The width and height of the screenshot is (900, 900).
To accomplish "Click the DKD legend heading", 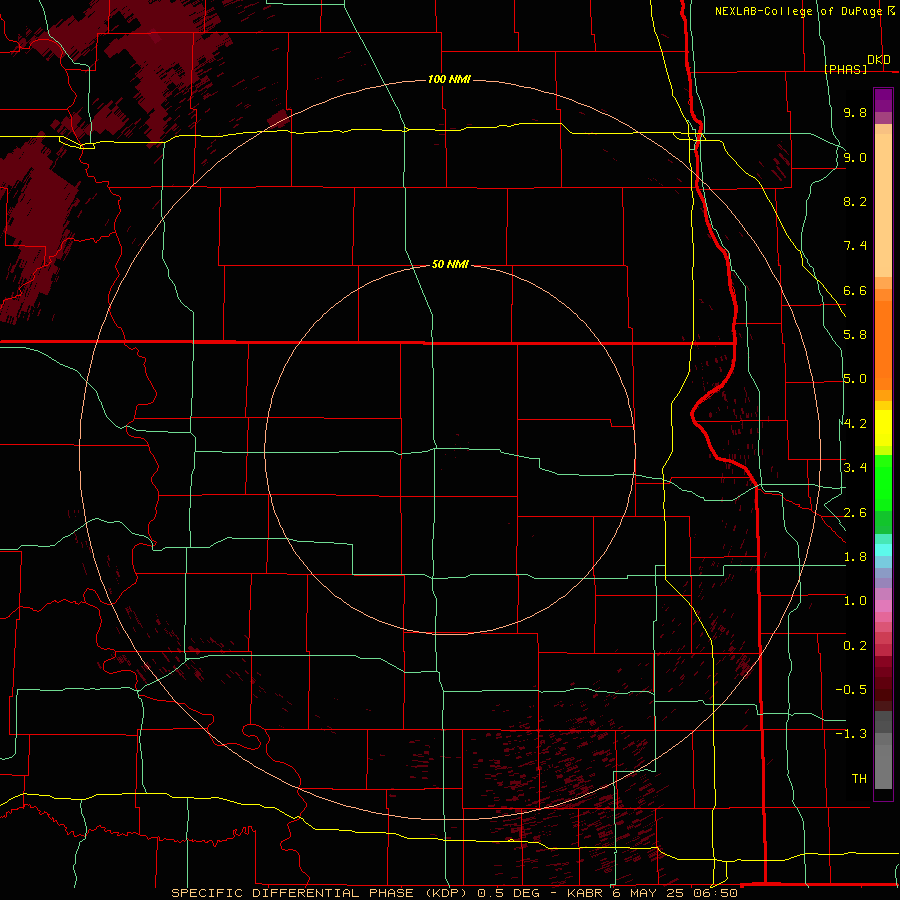I will [879, 60].
